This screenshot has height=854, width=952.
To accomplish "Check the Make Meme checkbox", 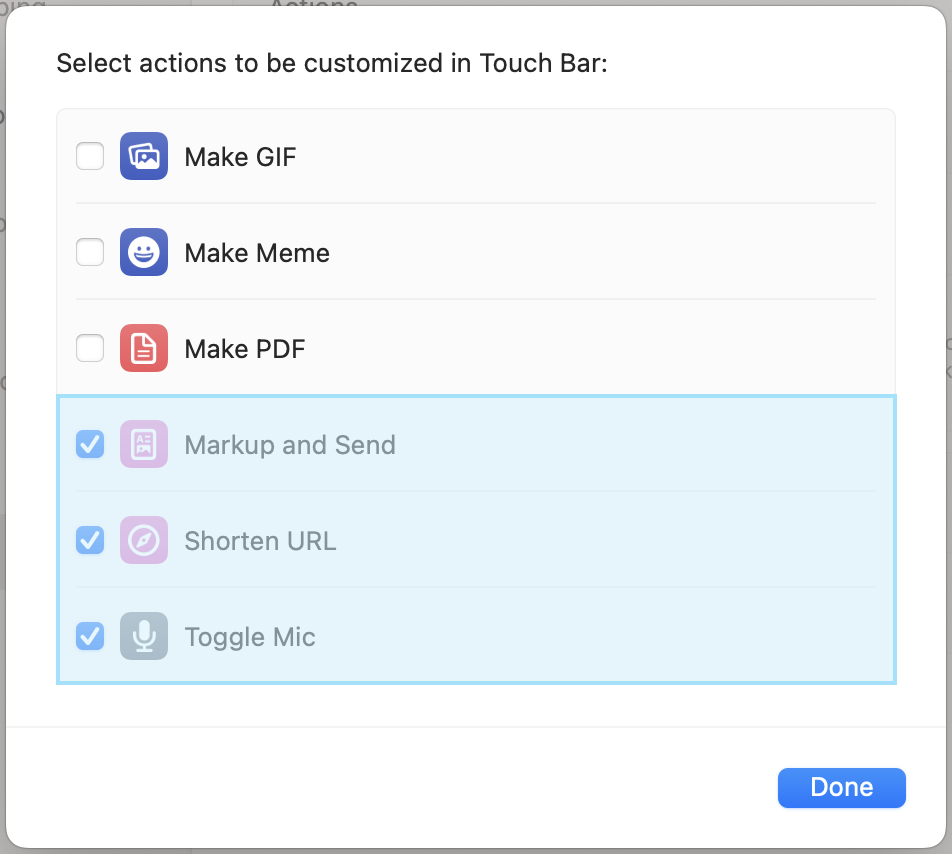I will click(90, 253).
